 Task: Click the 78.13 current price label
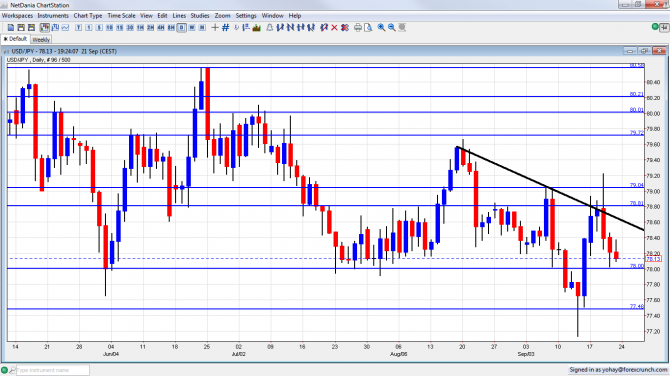pyautogui.click(x=653, y=259)
